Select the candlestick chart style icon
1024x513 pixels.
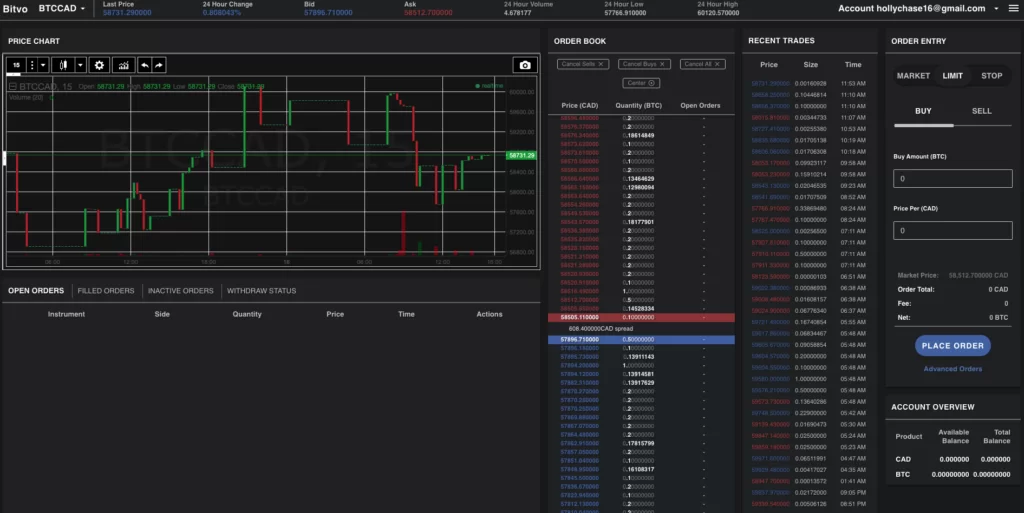point(63,65)
